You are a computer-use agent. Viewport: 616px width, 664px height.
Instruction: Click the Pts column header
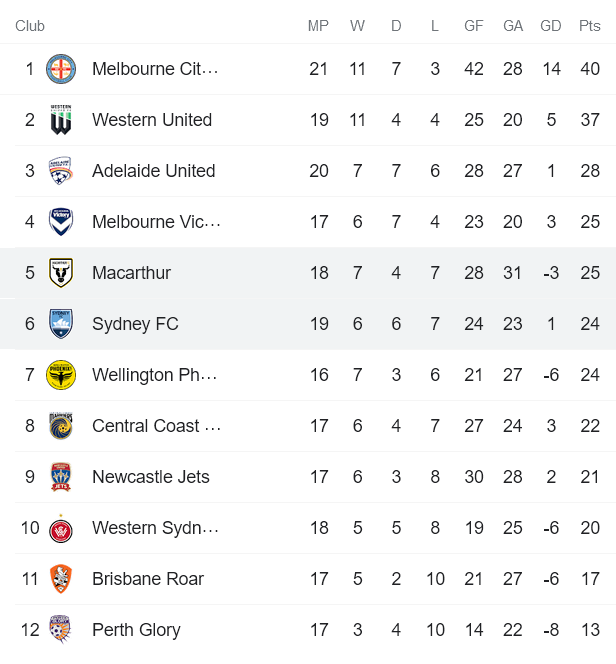[590, 26]
